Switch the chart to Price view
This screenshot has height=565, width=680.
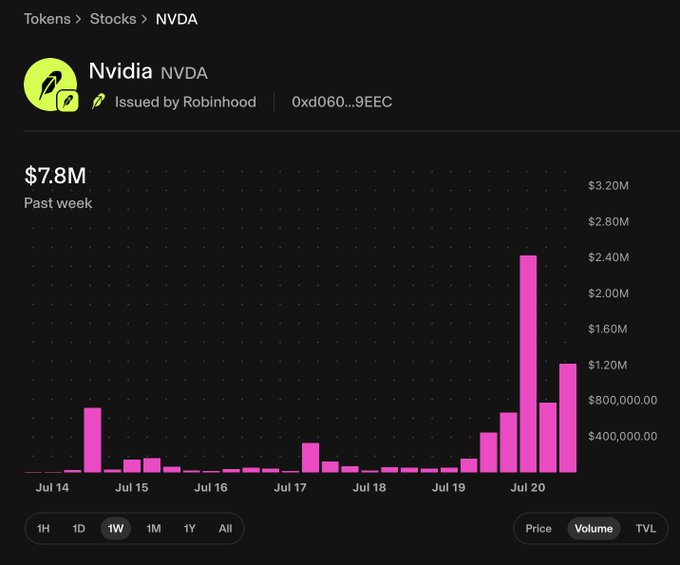[538, 529]
